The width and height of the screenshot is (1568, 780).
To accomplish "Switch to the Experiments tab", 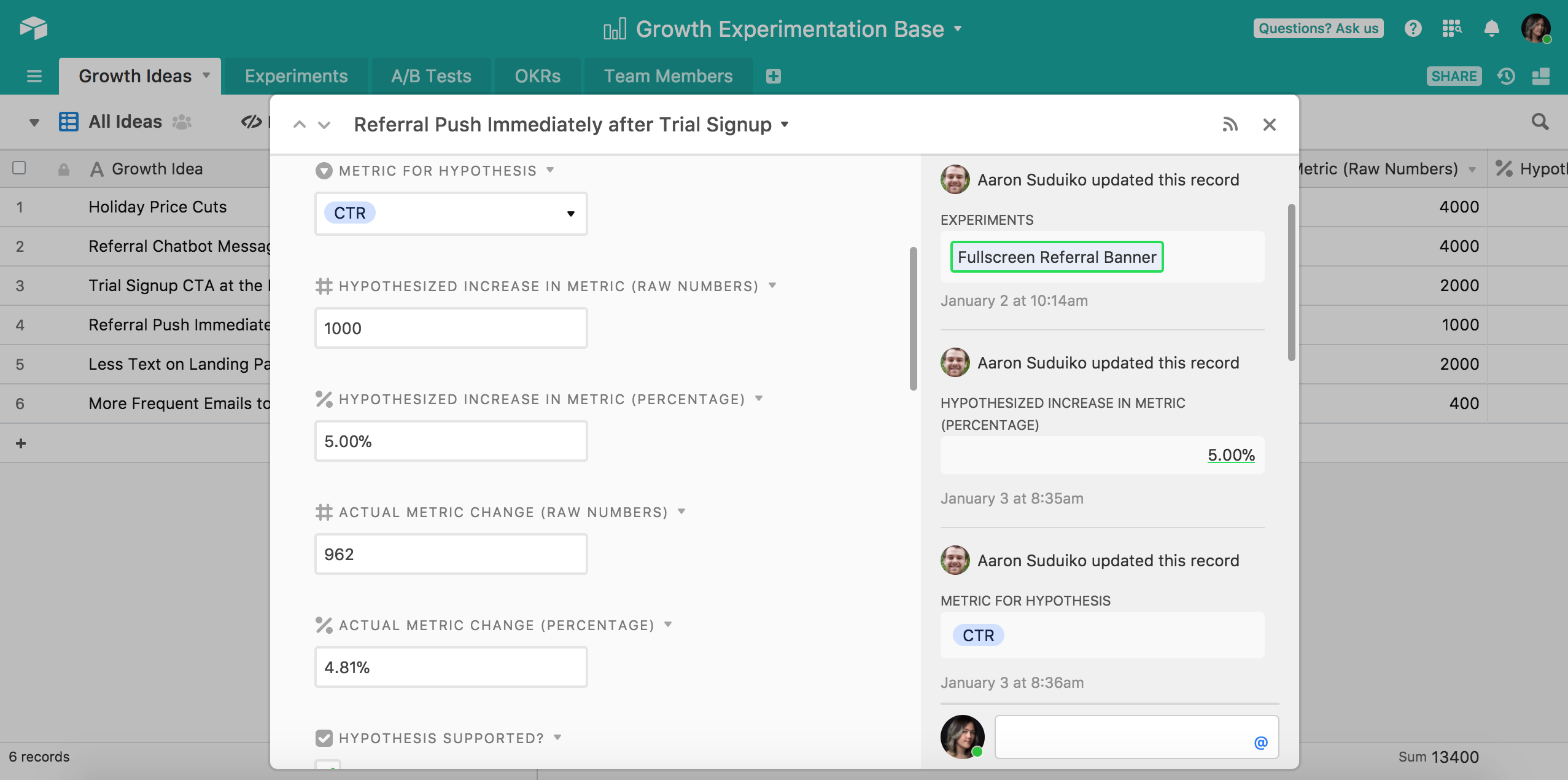I will pyautogui.click(x=296, y=76).
